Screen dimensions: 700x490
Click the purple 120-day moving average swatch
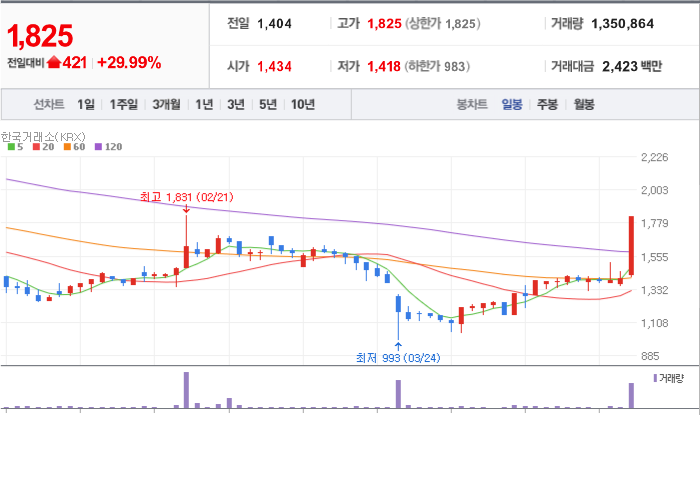point(98,147)
